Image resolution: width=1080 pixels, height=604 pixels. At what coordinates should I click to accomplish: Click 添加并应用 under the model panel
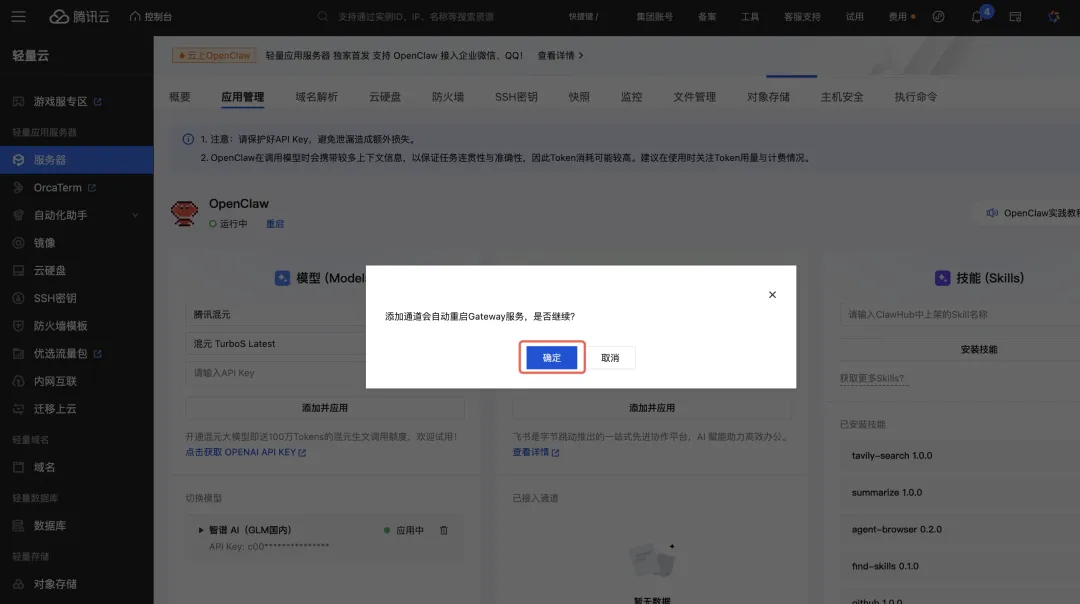(324, 408)
